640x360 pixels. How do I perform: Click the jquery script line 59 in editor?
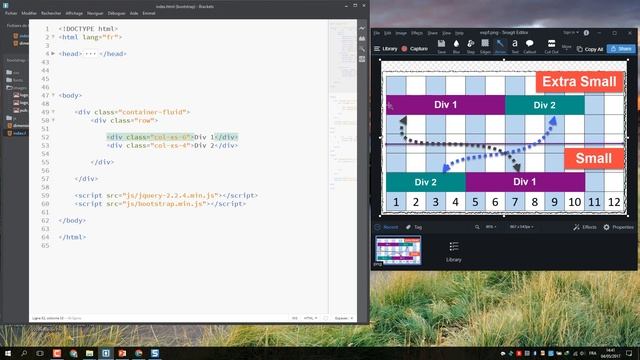tap(166, 196)
